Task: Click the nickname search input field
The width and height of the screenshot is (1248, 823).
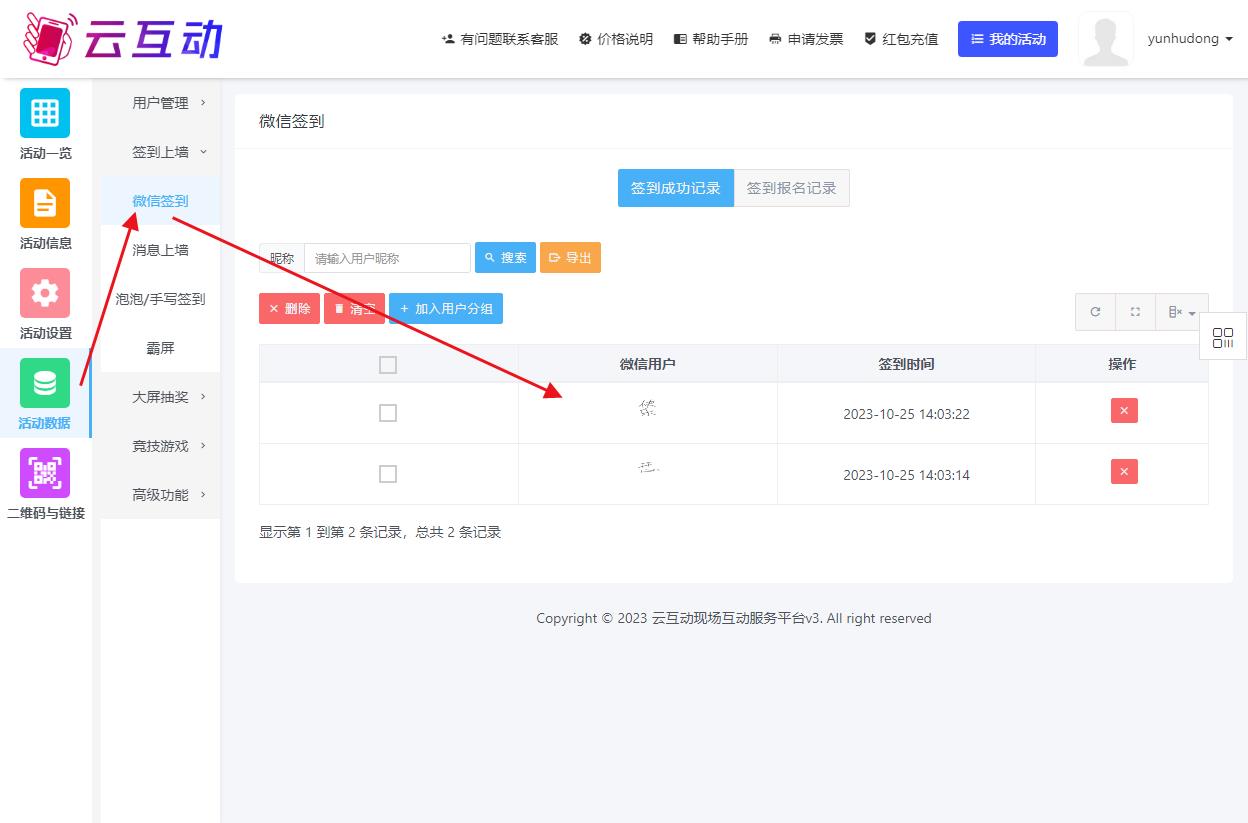Action: pos(387,258)
